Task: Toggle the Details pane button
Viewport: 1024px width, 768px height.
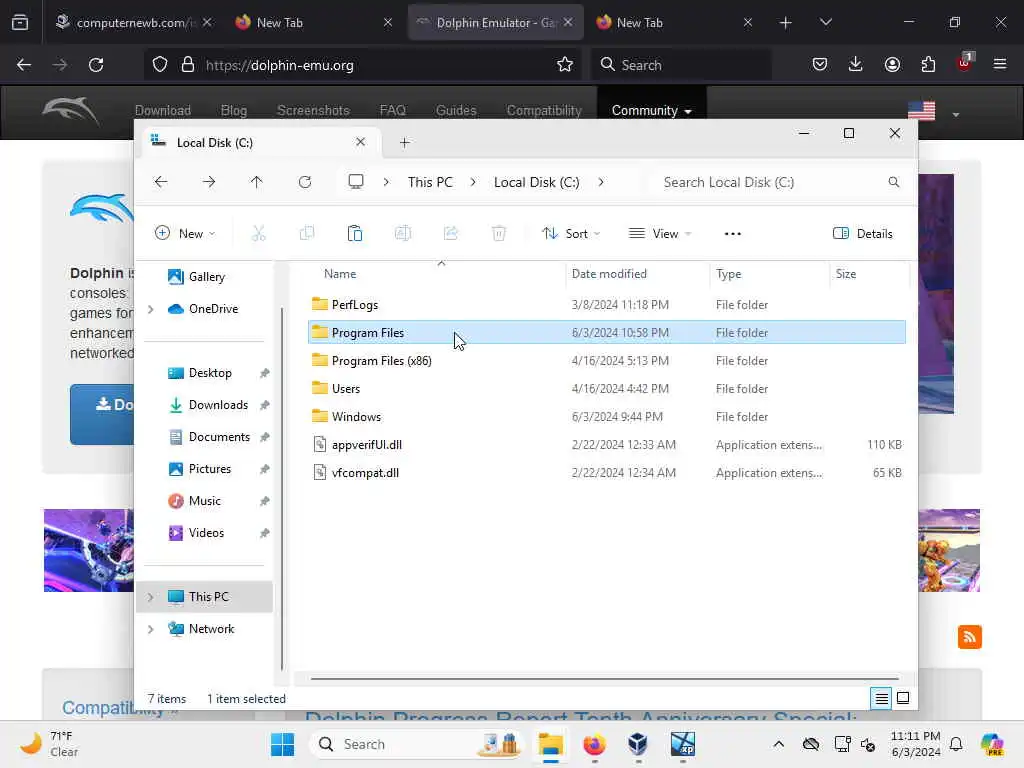Action: point(863,234)
